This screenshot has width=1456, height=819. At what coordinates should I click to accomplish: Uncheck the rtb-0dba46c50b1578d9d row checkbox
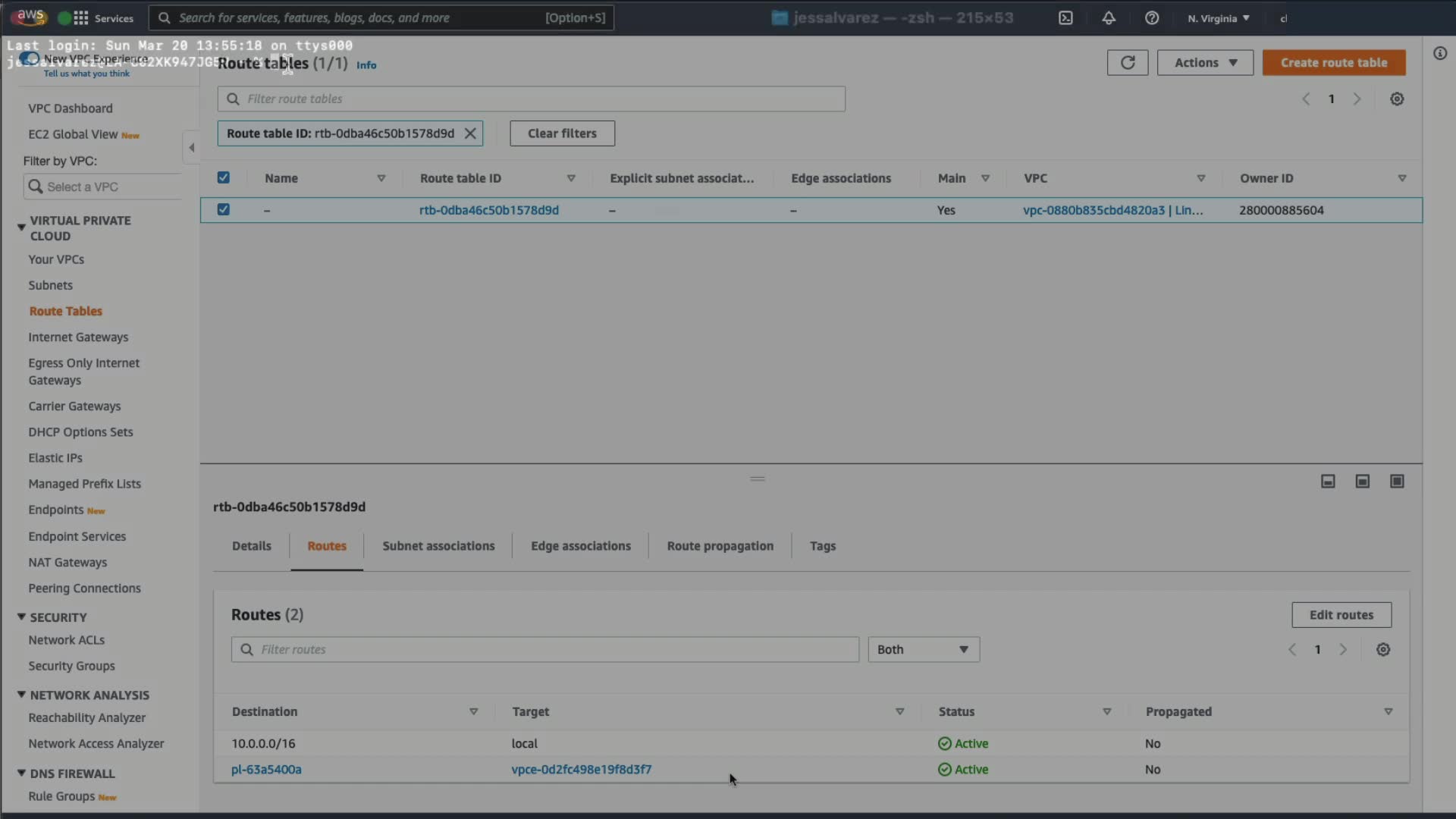223,210
